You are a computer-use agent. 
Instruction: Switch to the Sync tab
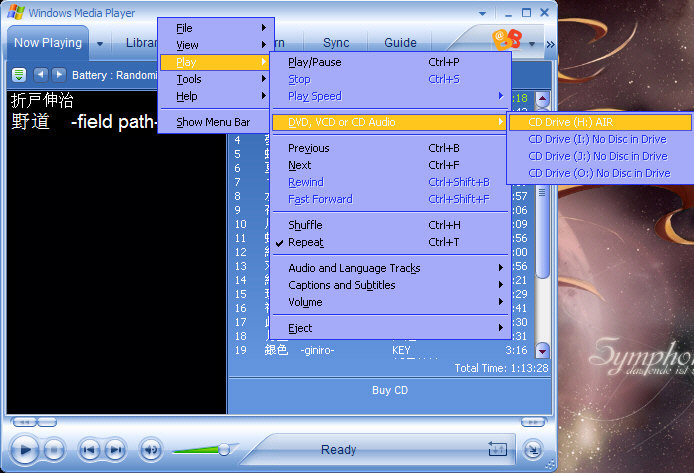click(336, 43)
